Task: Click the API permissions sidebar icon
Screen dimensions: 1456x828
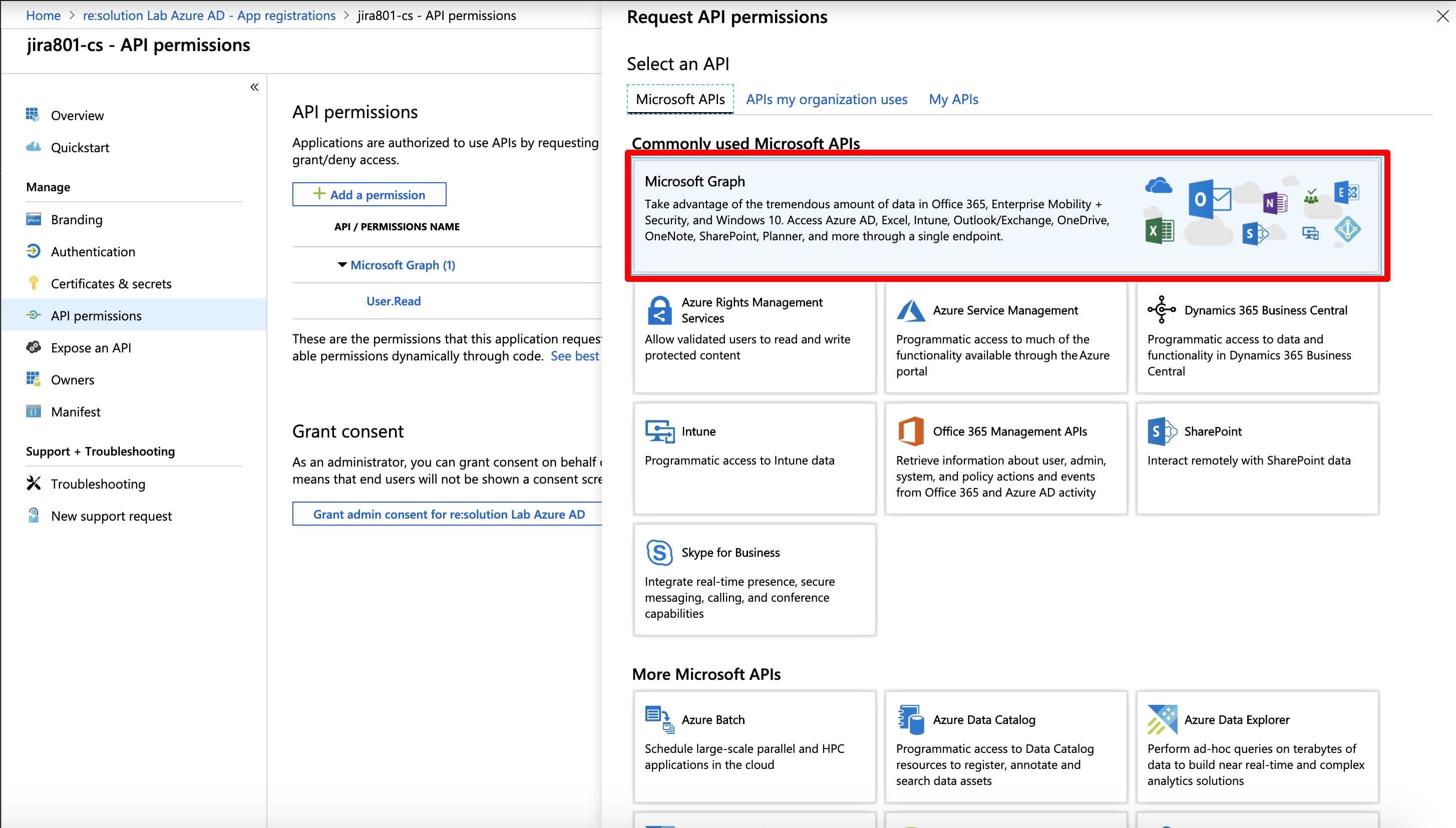Action: pyautogui.click(x=33, y=315)
